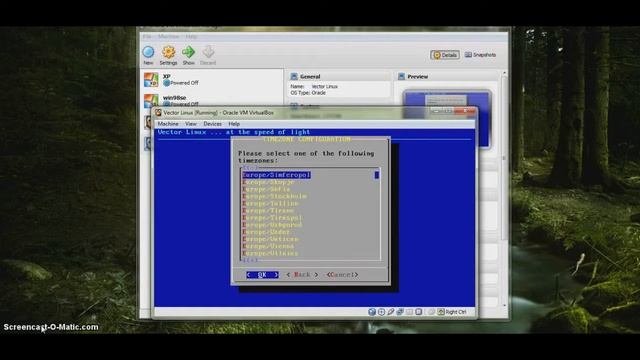
Task: Click the hard disk activity status icon
Action: [x=372, y=312]
